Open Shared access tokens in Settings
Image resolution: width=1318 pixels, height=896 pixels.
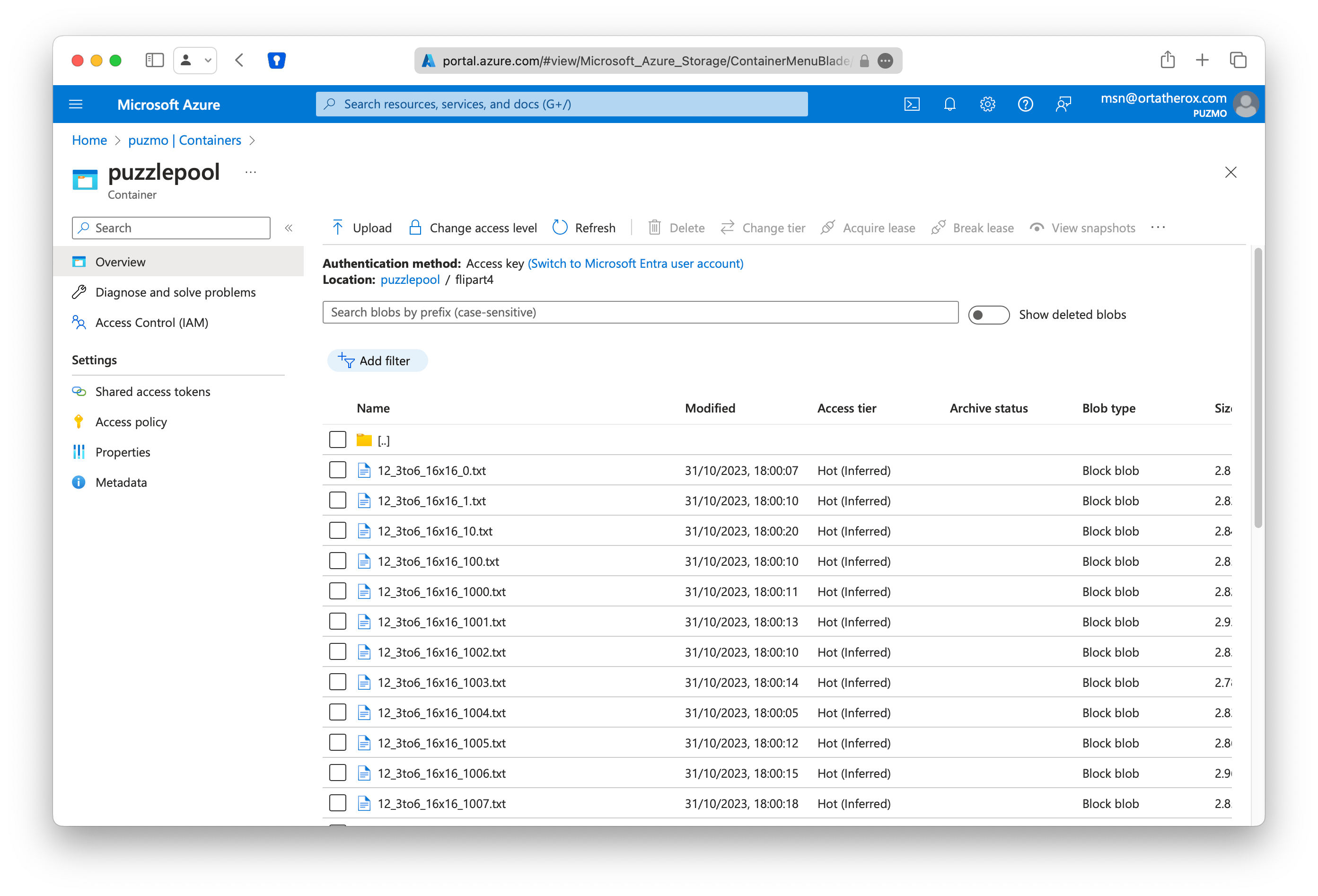coord(152,392)
